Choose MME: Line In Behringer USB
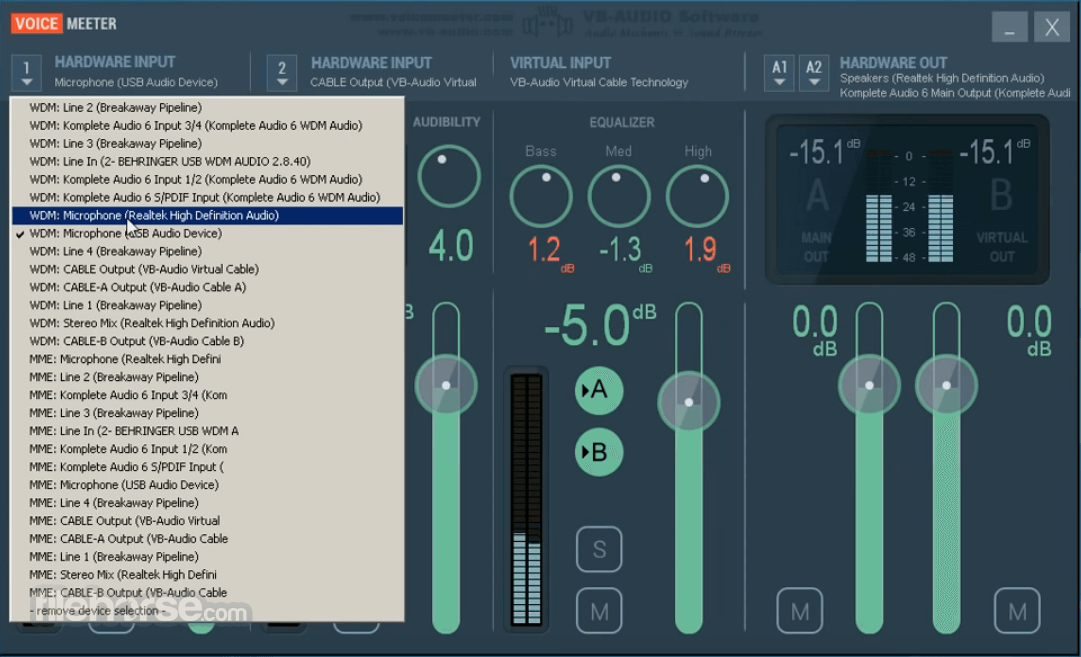Viewport: 1081px width, 657px height. [x=208, y=430]
